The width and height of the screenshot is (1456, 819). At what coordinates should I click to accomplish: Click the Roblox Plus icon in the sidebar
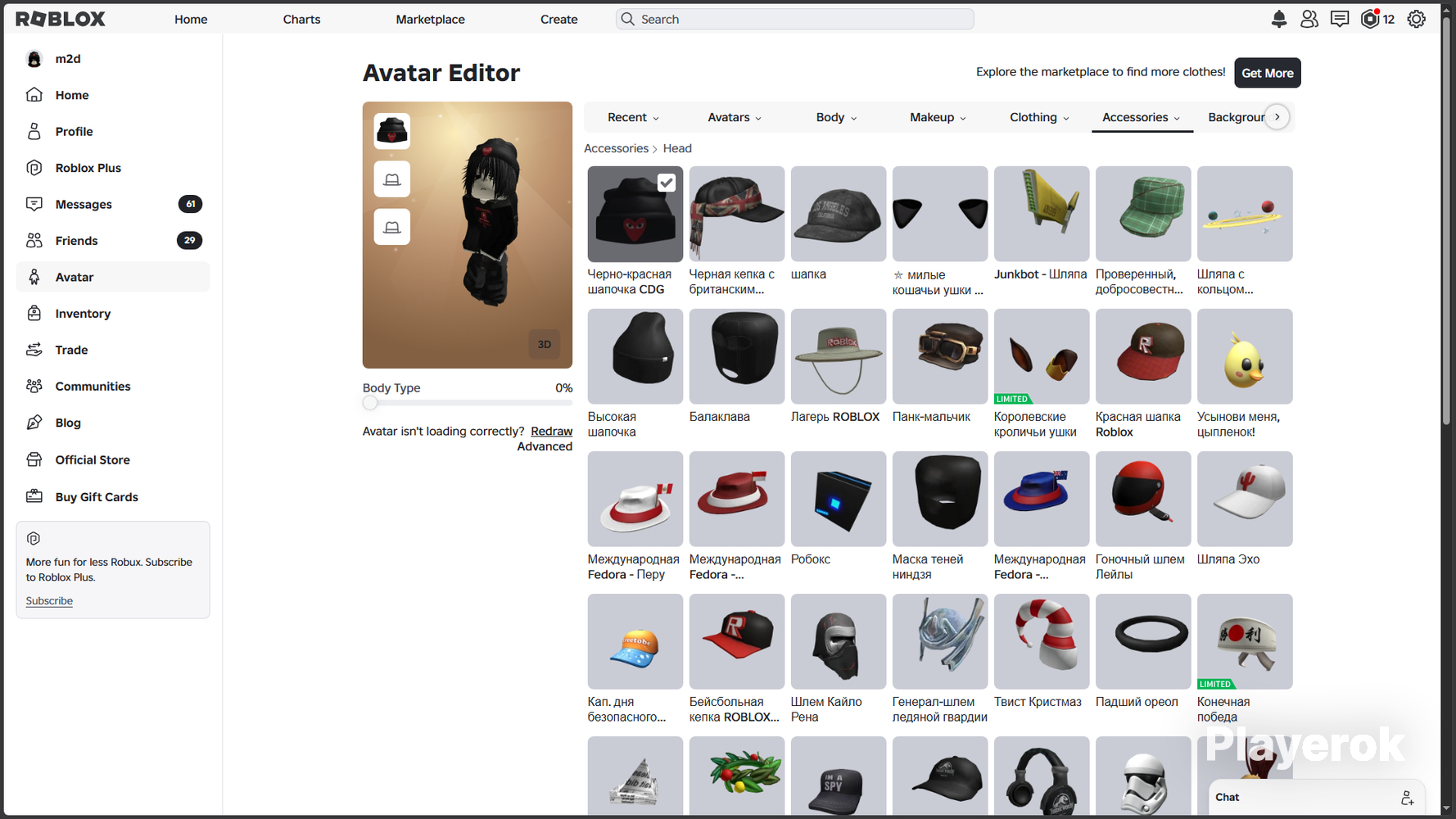[34, 168]
